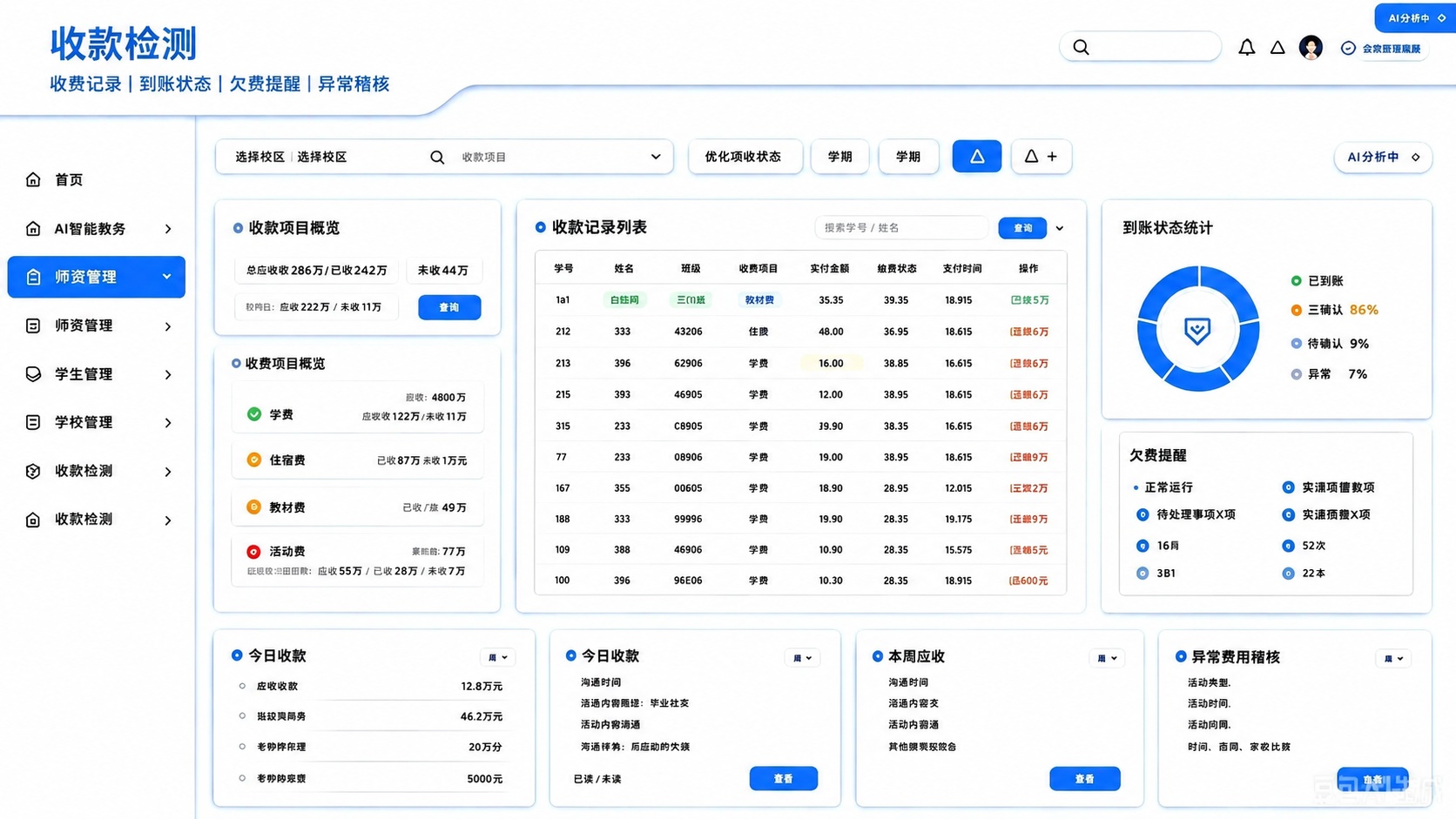
Task: Click 查看 button in second 今日收款 card
Action: tap(783, 778)
